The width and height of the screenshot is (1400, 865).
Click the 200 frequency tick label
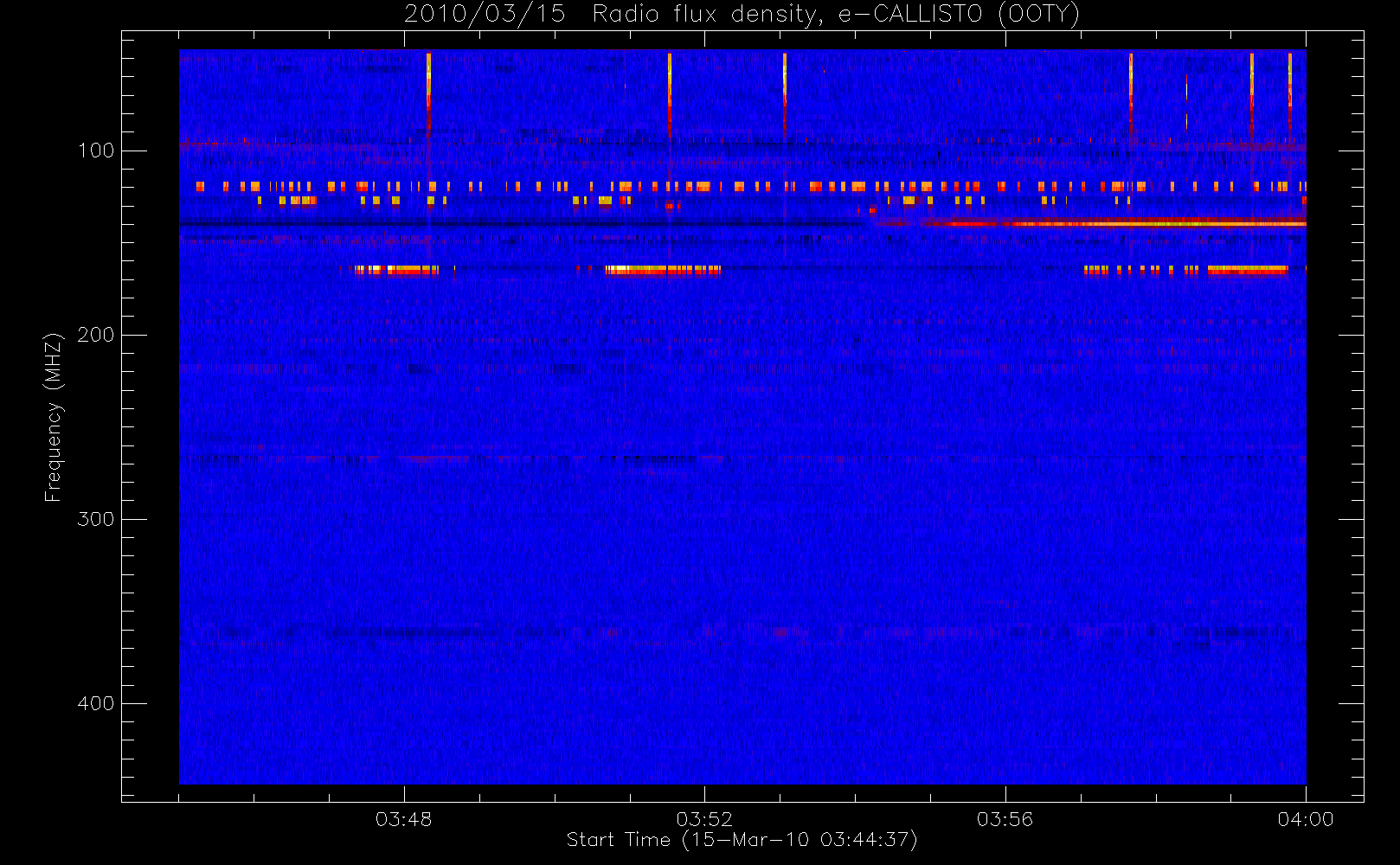pyautogui.click(x=96, y=335)
